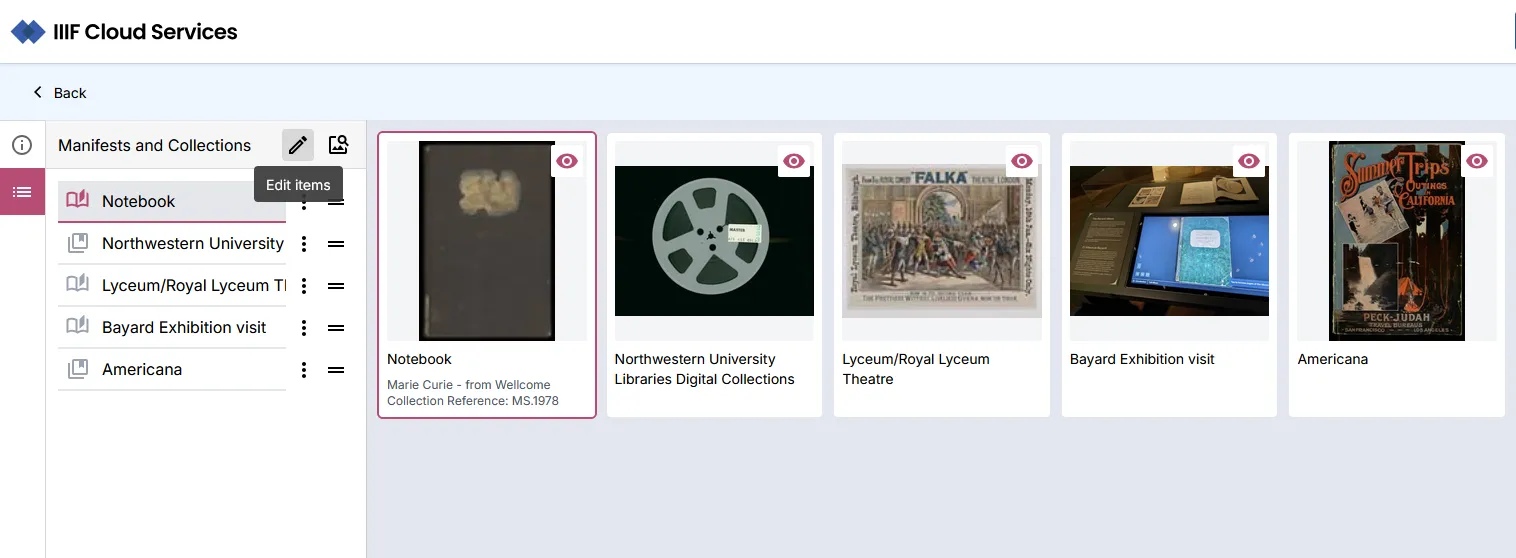Click the Americana card title
Viewport: 1516px width, 558px height.
1333,359
